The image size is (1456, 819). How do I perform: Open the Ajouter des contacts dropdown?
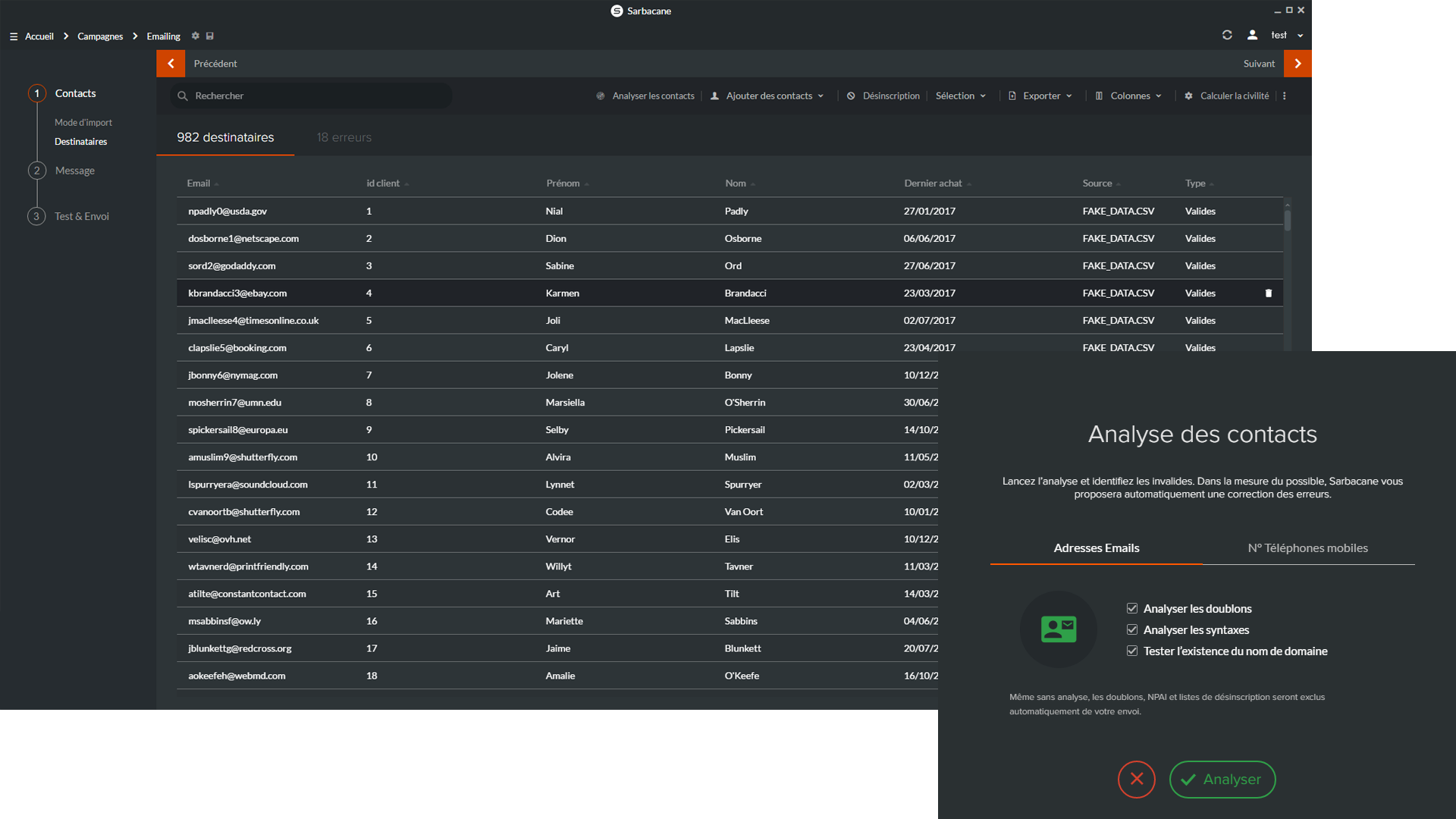767,96
